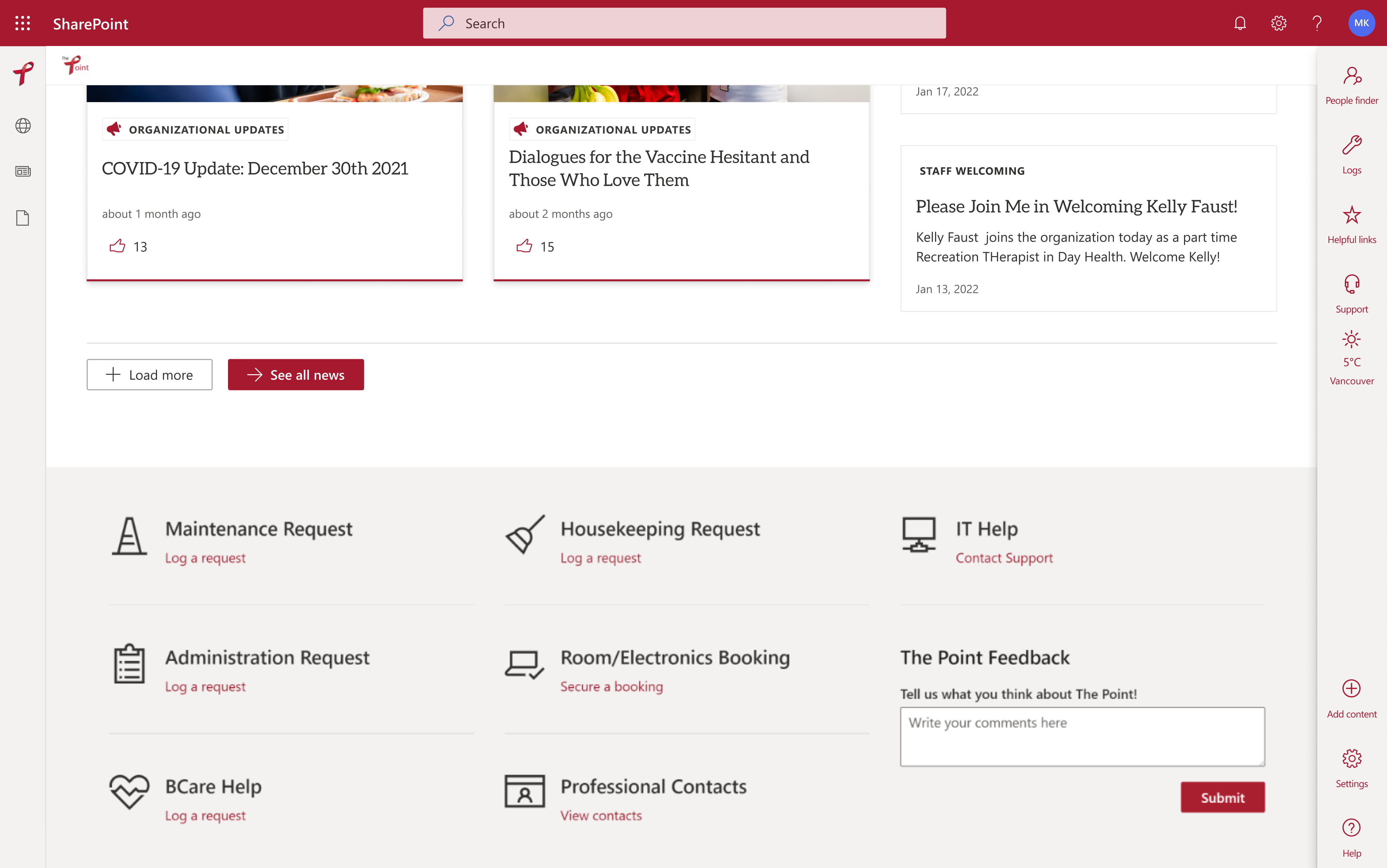The width and height of the screenshot is (1387, 868).
Task: Log a Housekeeping Request
Action: (x=600, y=557)
